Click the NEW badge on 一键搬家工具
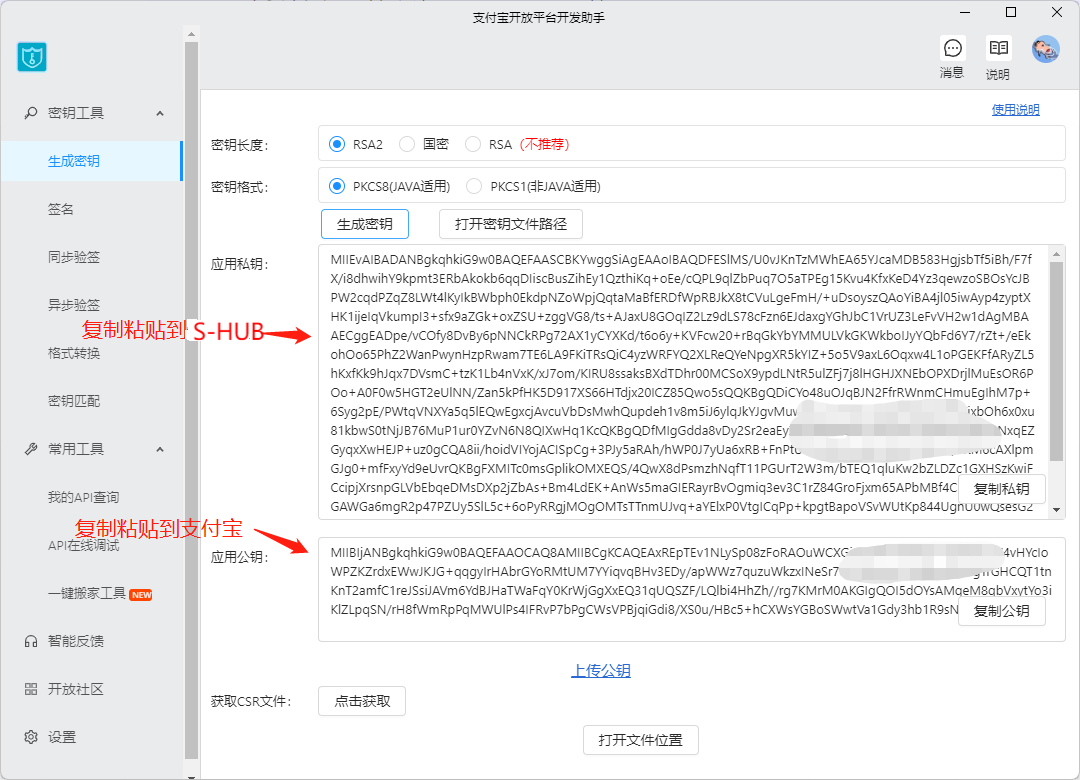This screenshot has width=1080, height=780. [x=141, y=595]
